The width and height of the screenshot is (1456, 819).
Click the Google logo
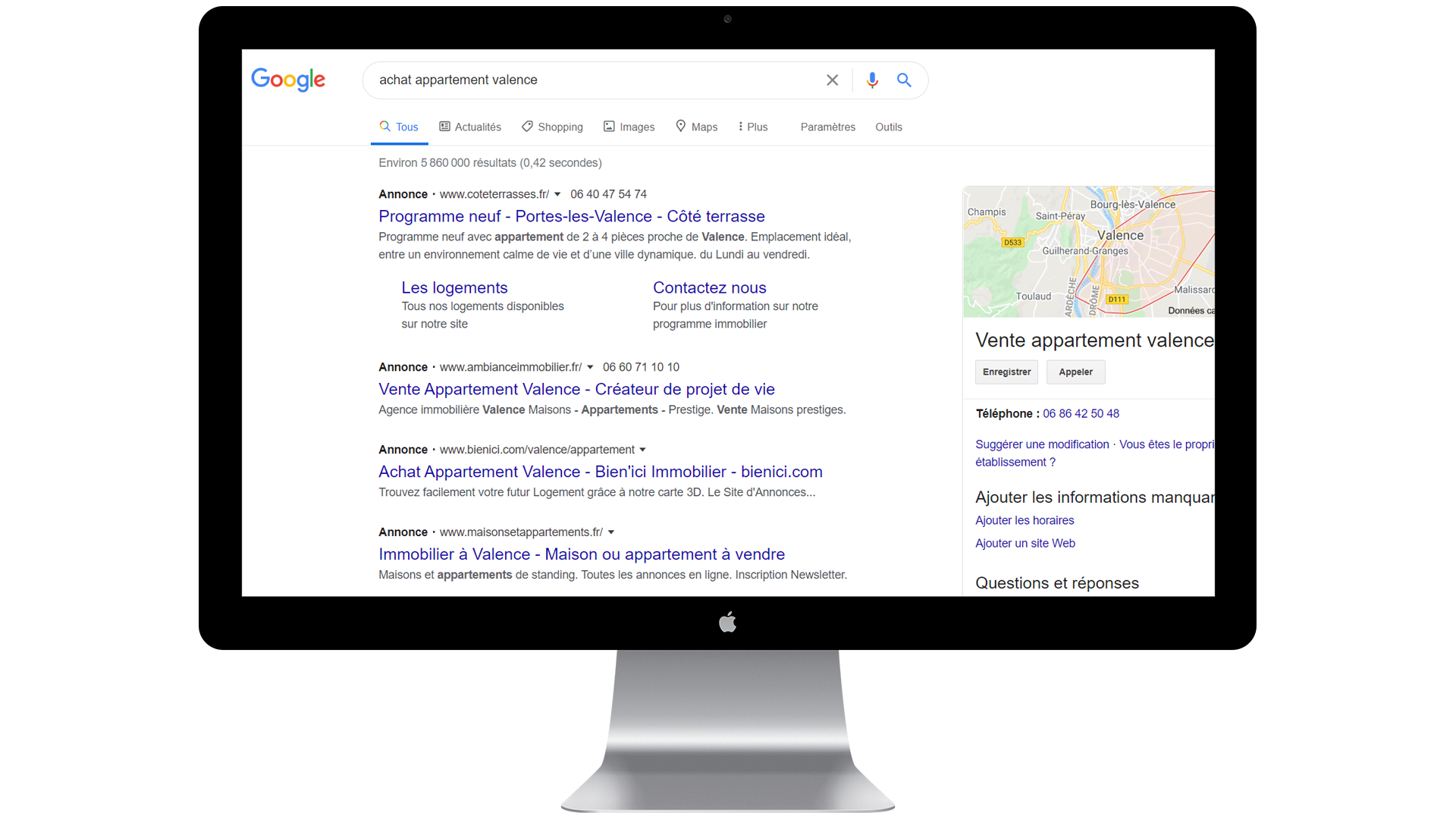coord(288,80)
